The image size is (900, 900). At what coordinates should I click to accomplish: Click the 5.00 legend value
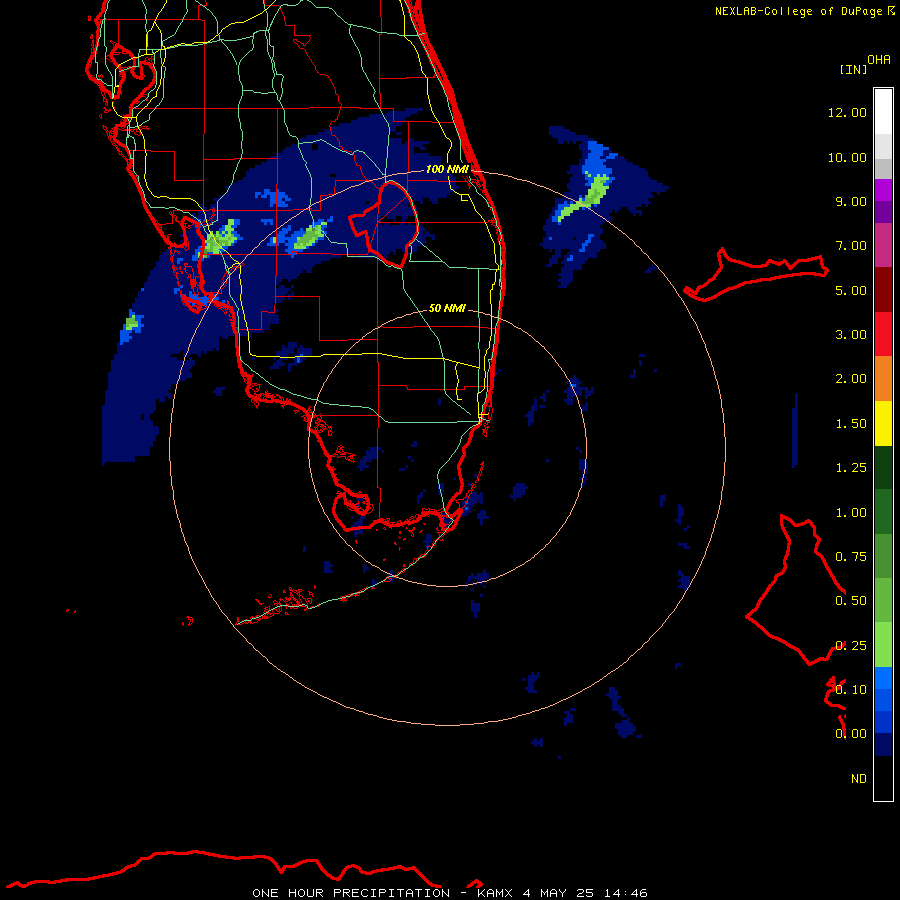coord(851,290)
